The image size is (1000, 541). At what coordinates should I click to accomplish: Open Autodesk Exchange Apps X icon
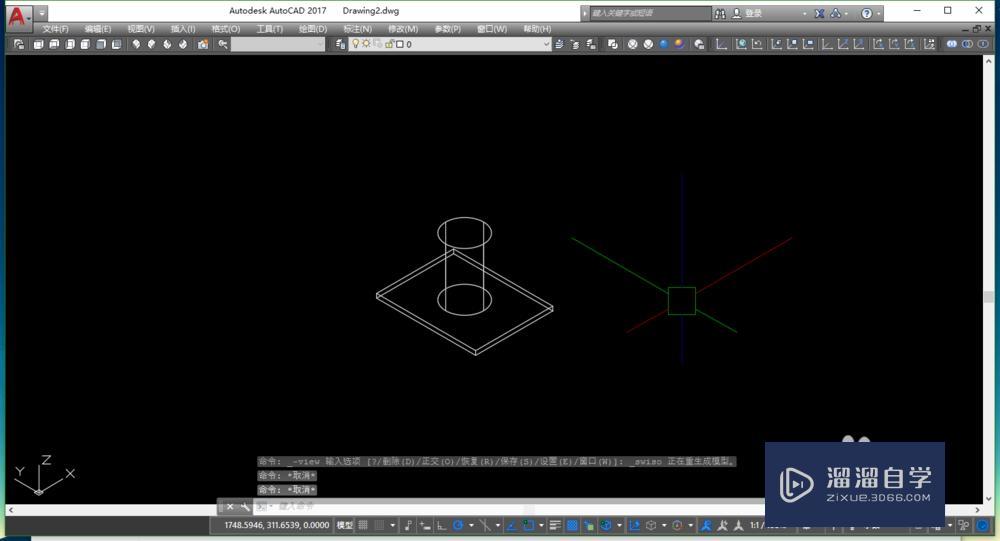point(820,13)
